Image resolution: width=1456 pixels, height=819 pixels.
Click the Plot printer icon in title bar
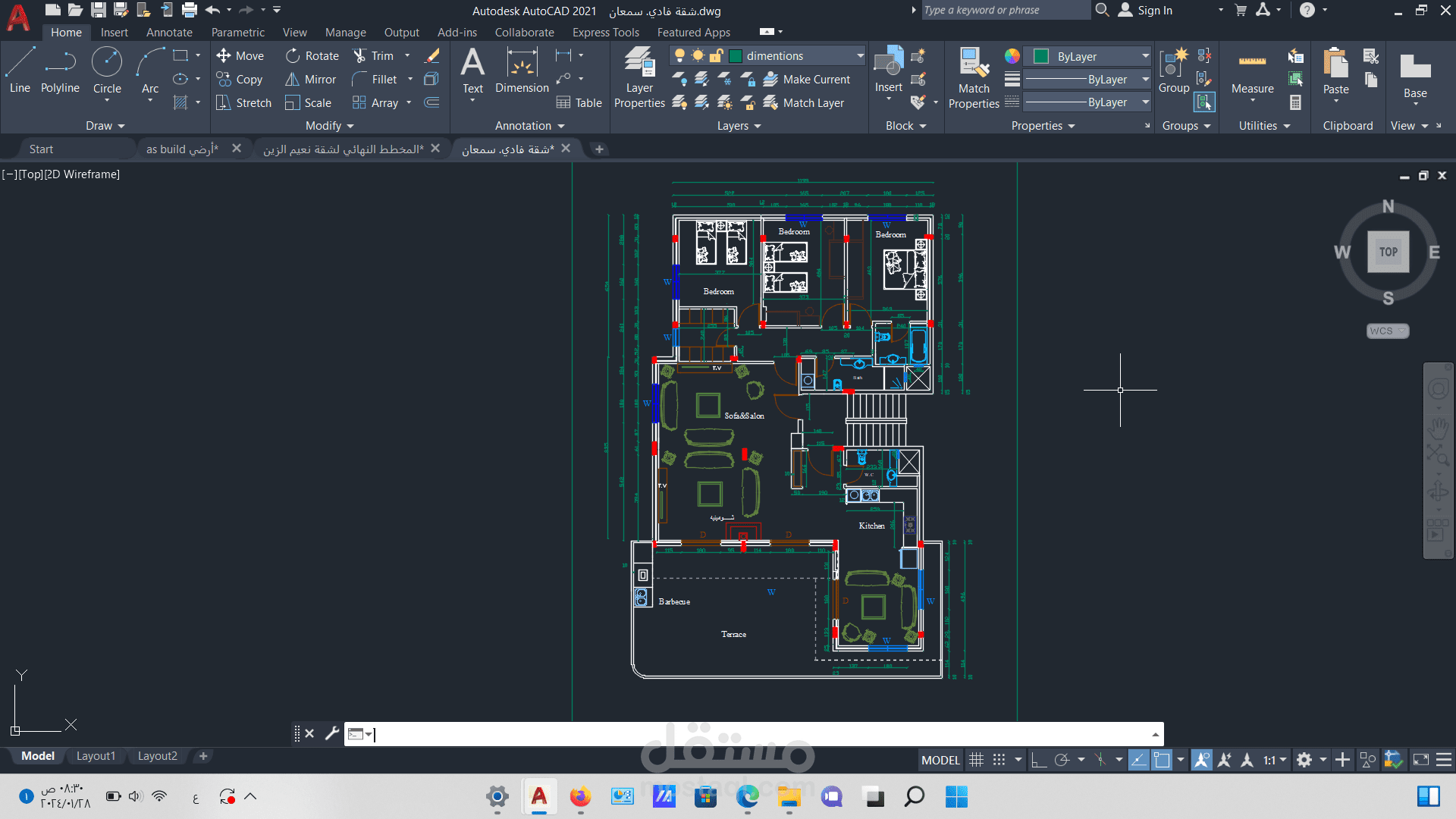pos(190,10)
